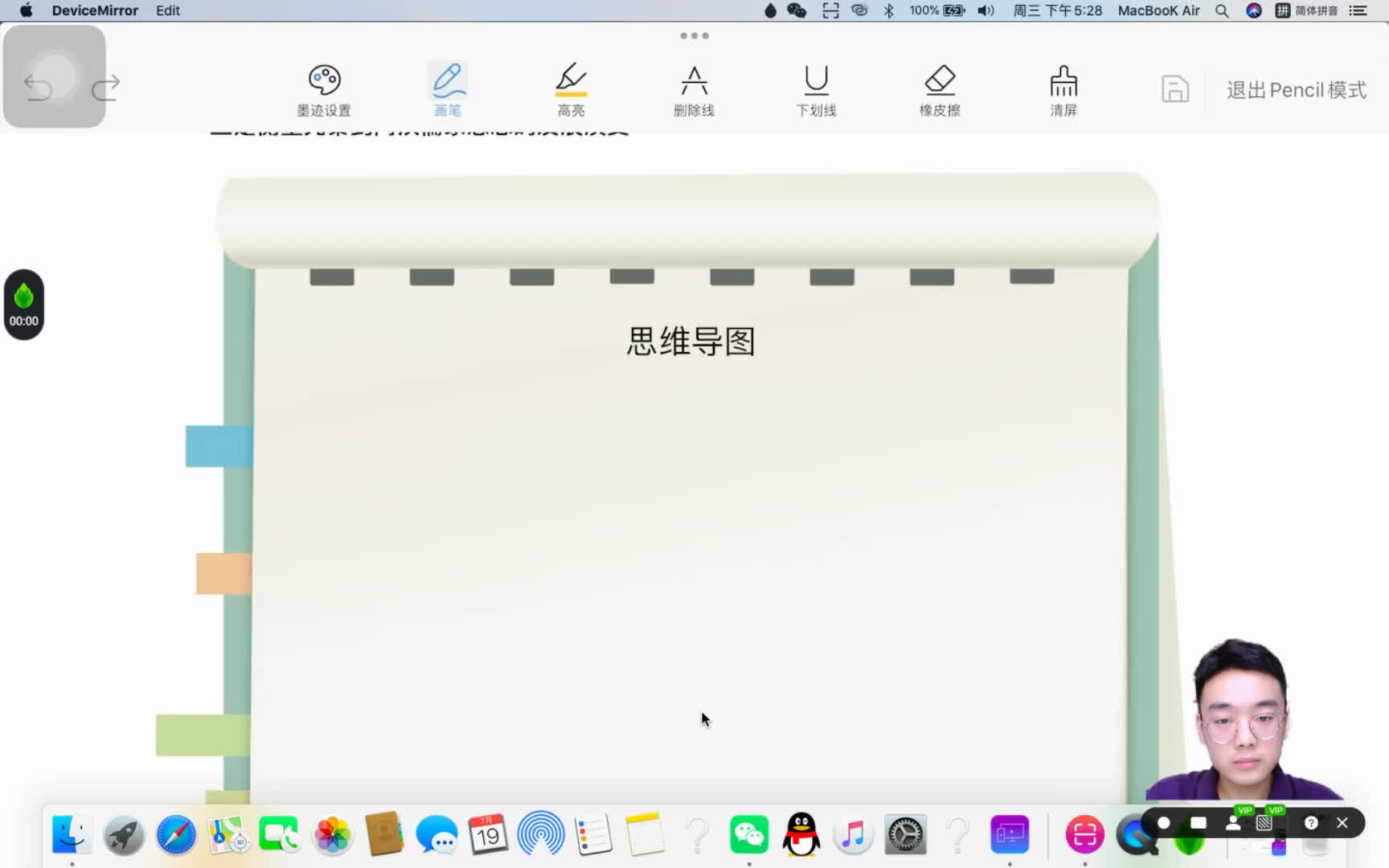Open Photos from the dock
This screenshot has width=1389, height=868.
pyautogui.click(x=332, y=834)
